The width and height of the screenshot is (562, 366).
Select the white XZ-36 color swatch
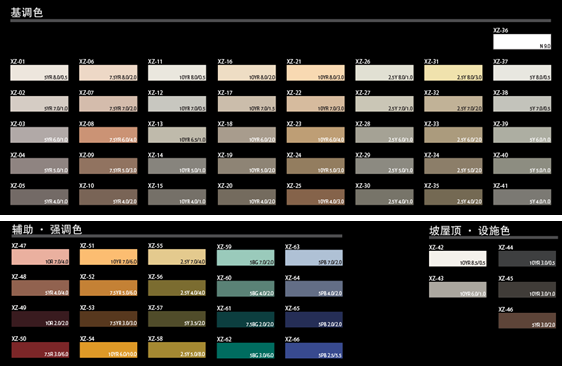pos(522,42)
